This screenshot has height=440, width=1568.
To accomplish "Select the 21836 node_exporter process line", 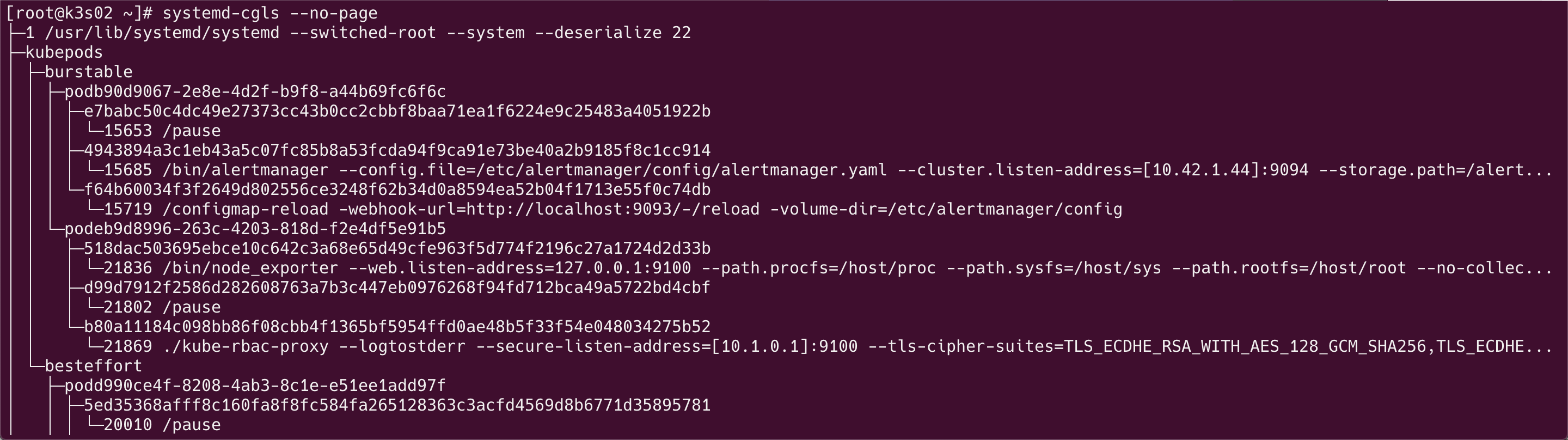I will click(829, 268).
